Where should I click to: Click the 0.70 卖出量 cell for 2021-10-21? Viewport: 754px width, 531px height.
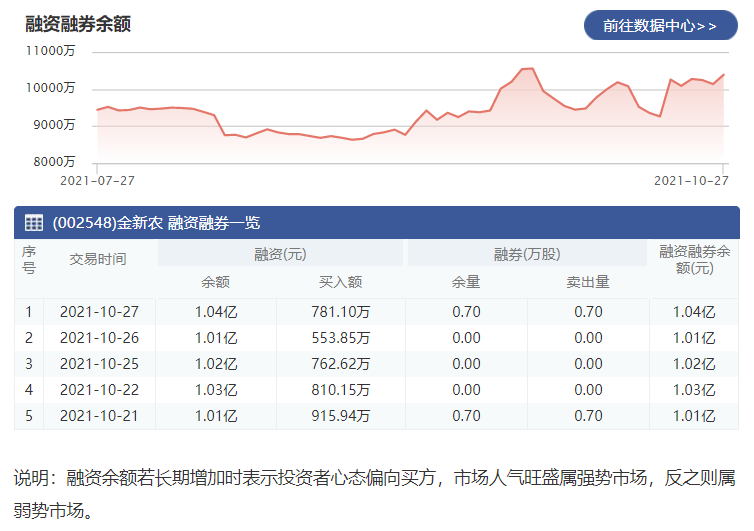[588, 416]
